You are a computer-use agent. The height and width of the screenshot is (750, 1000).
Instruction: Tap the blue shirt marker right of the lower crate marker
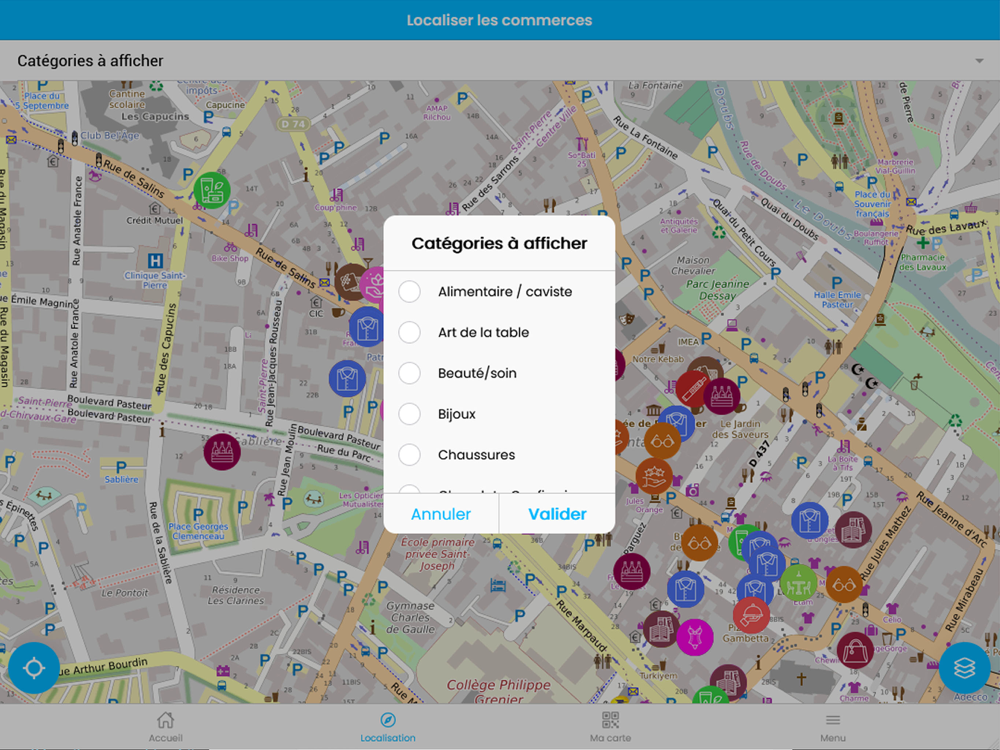click(686, 589)
